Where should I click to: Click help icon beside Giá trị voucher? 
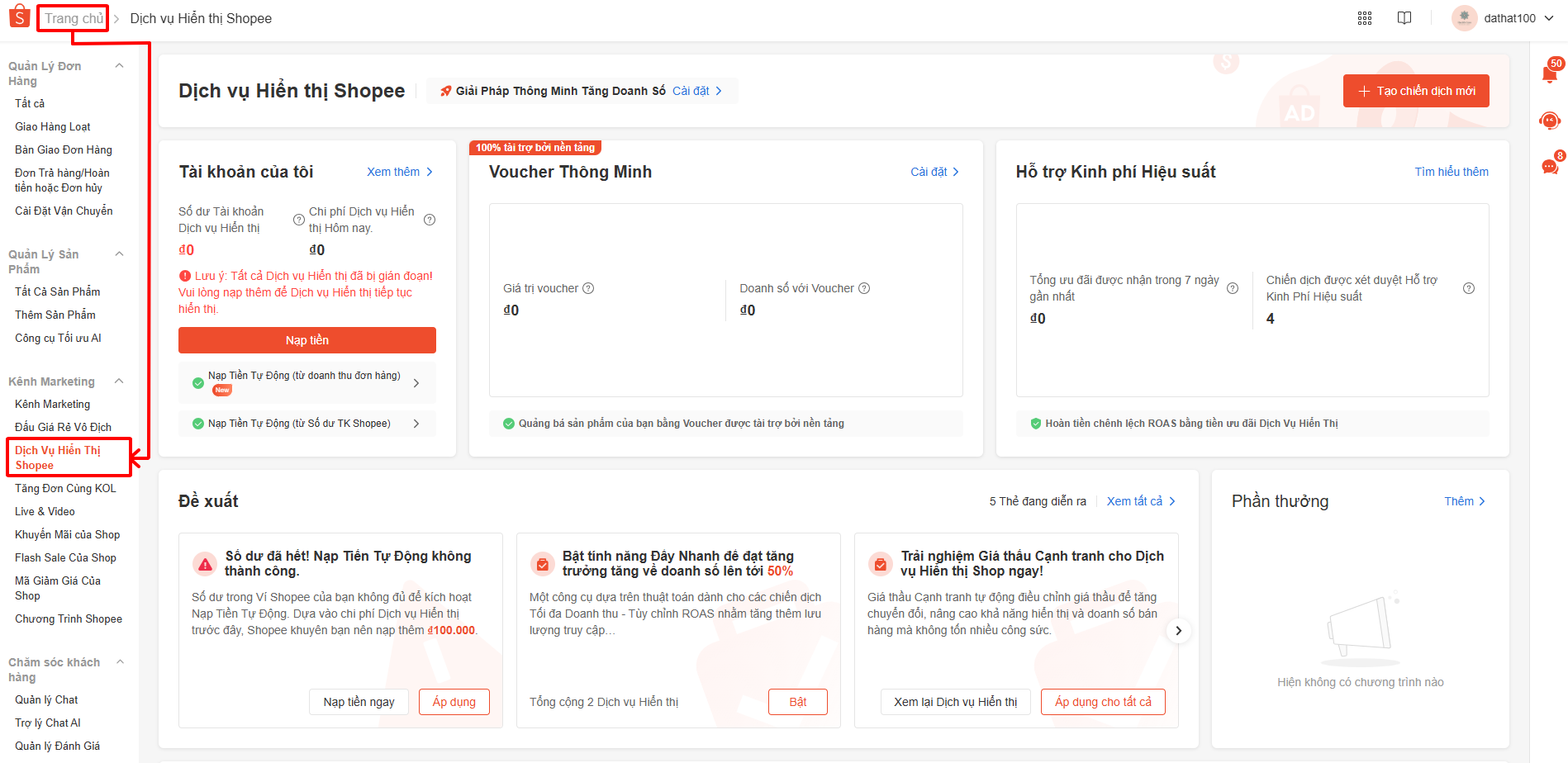588,288
